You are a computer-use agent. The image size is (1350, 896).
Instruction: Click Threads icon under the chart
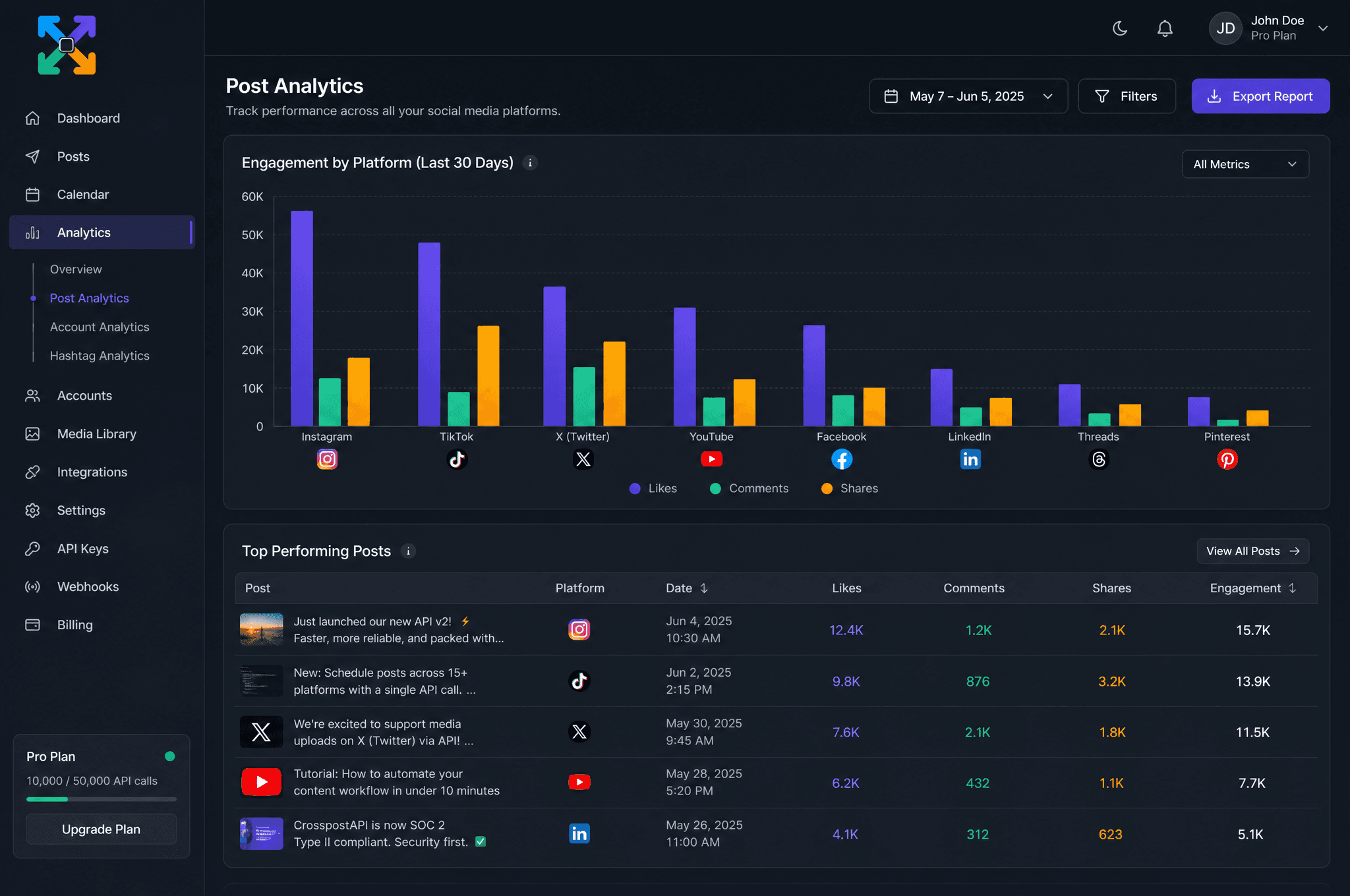(1099, 459)
